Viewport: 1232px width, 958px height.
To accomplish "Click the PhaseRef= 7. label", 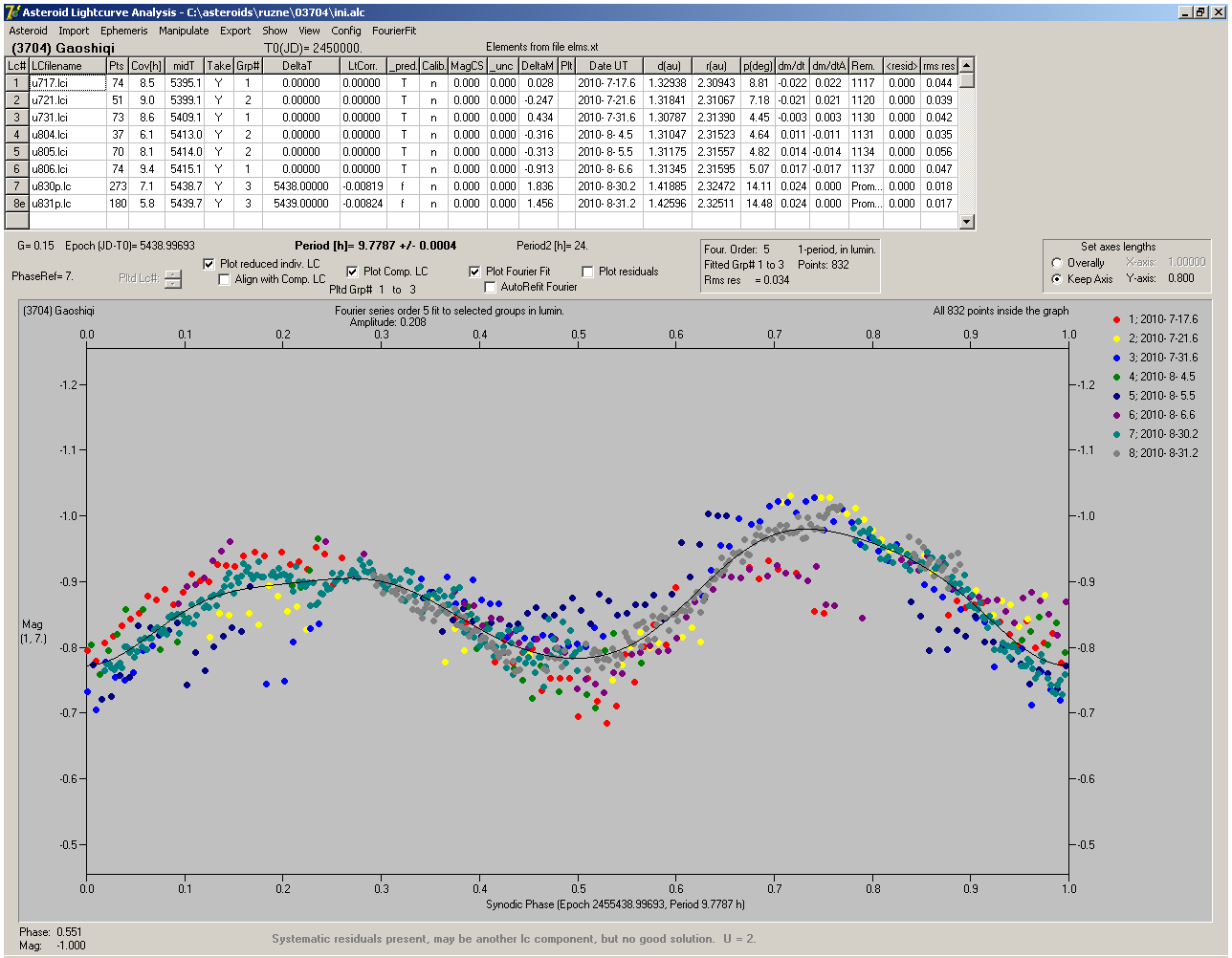I will (x=42, y=276).
